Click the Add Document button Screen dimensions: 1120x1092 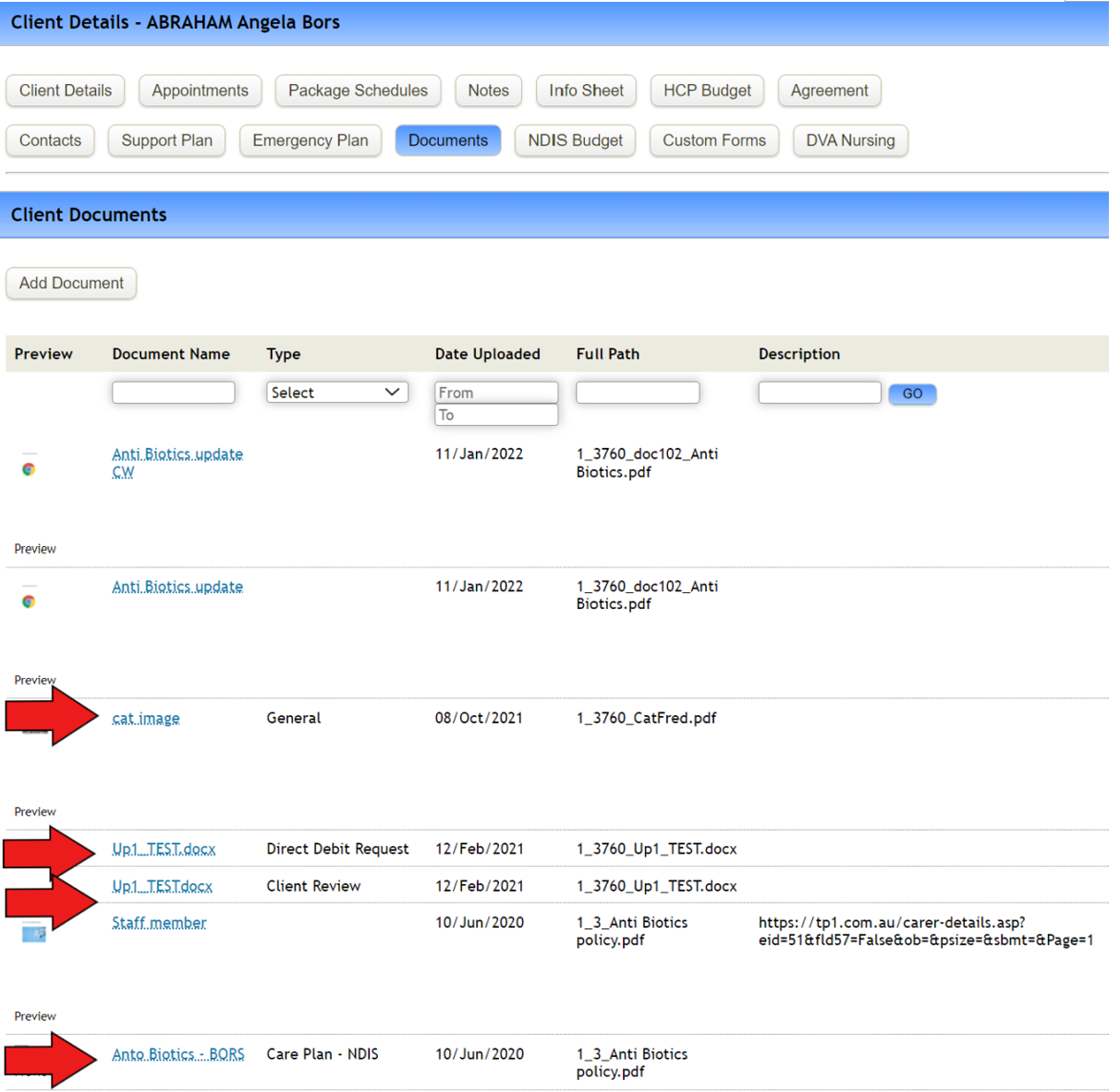click(x=70, y=283)
